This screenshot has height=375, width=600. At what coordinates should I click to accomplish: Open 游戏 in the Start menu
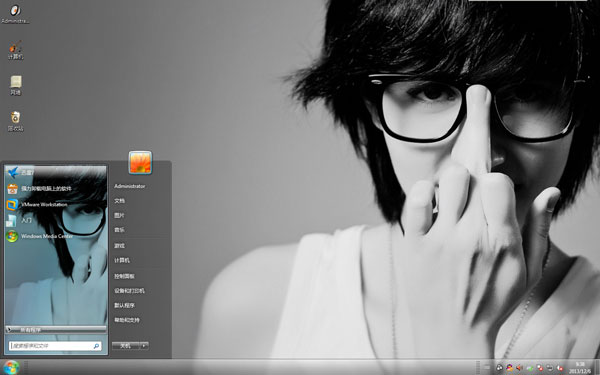(119, 246)
